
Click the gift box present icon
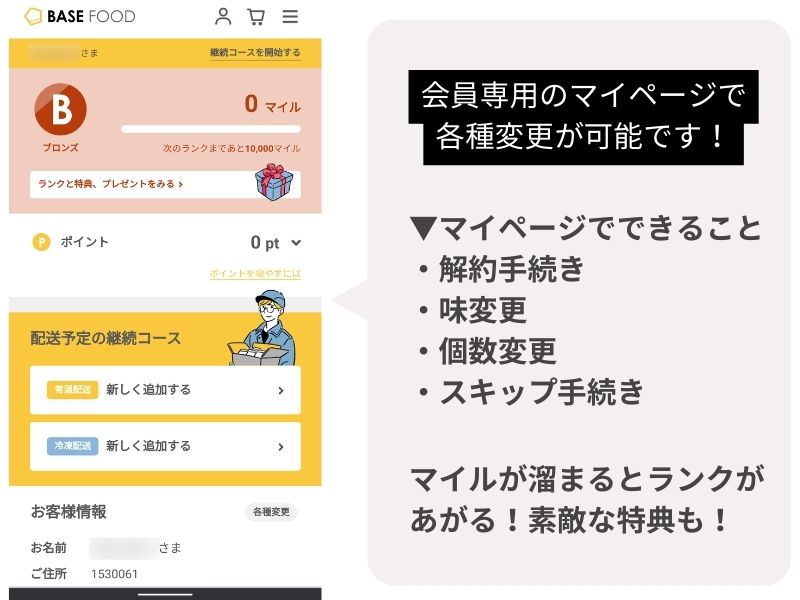pyautogui.click(x=274, y=182)
